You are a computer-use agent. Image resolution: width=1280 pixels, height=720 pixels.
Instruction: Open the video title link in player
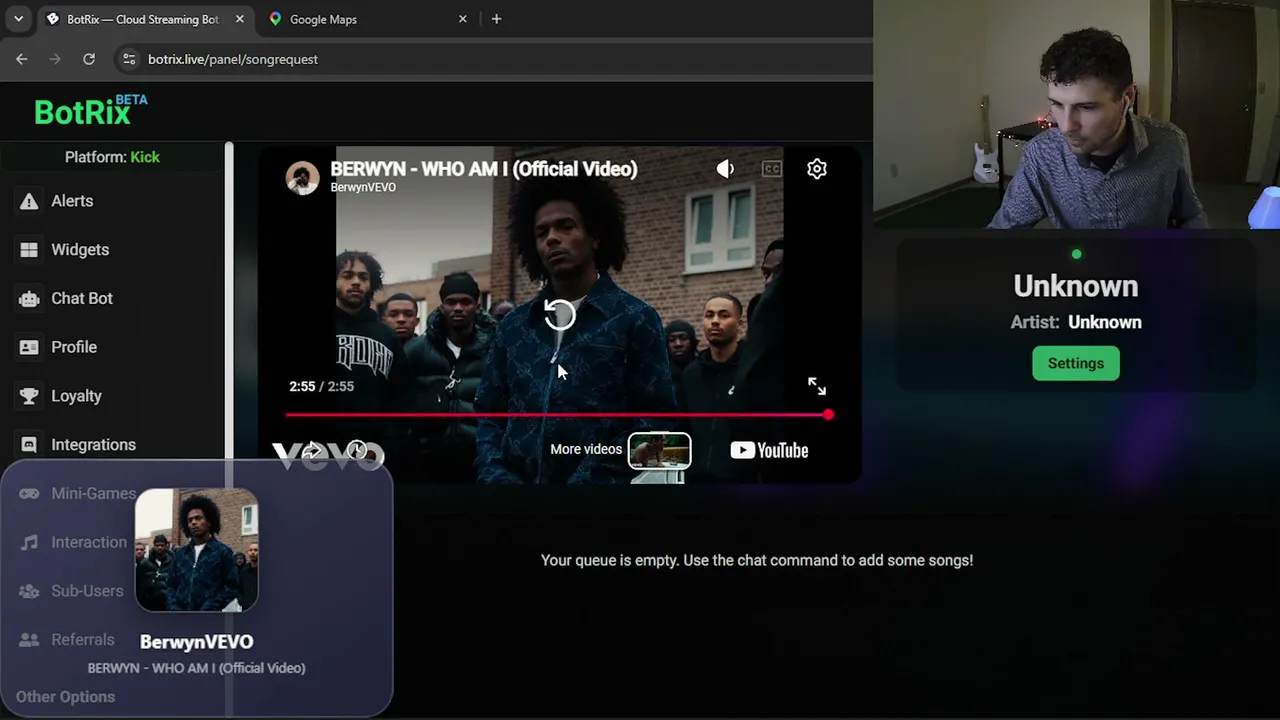click(x=484, y=168)
